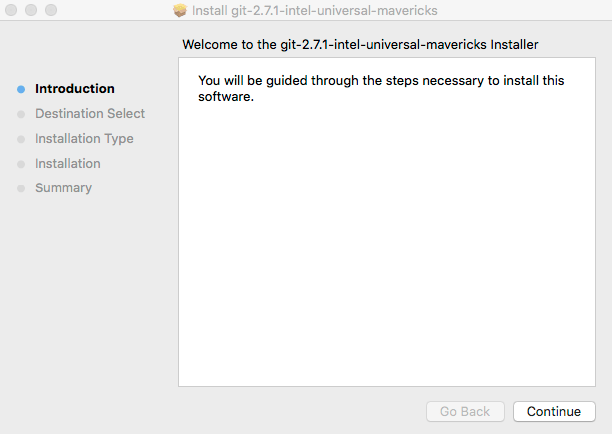Click the introduction message text

click(380, 88)
